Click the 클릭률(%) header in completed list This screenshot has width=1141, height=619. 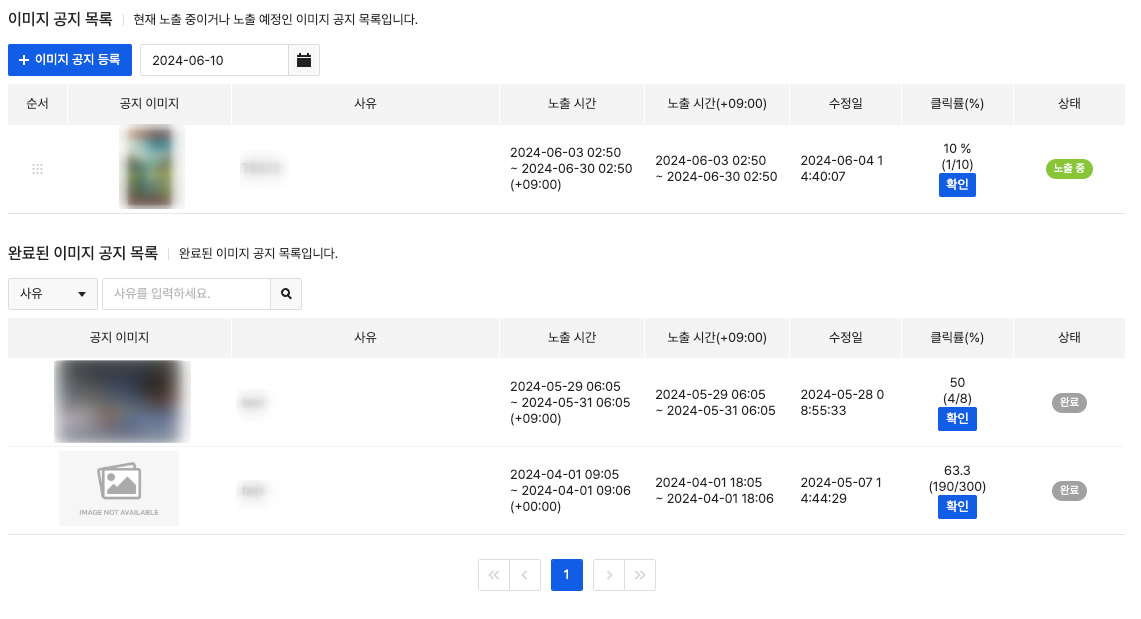click(x=957, y=338)
